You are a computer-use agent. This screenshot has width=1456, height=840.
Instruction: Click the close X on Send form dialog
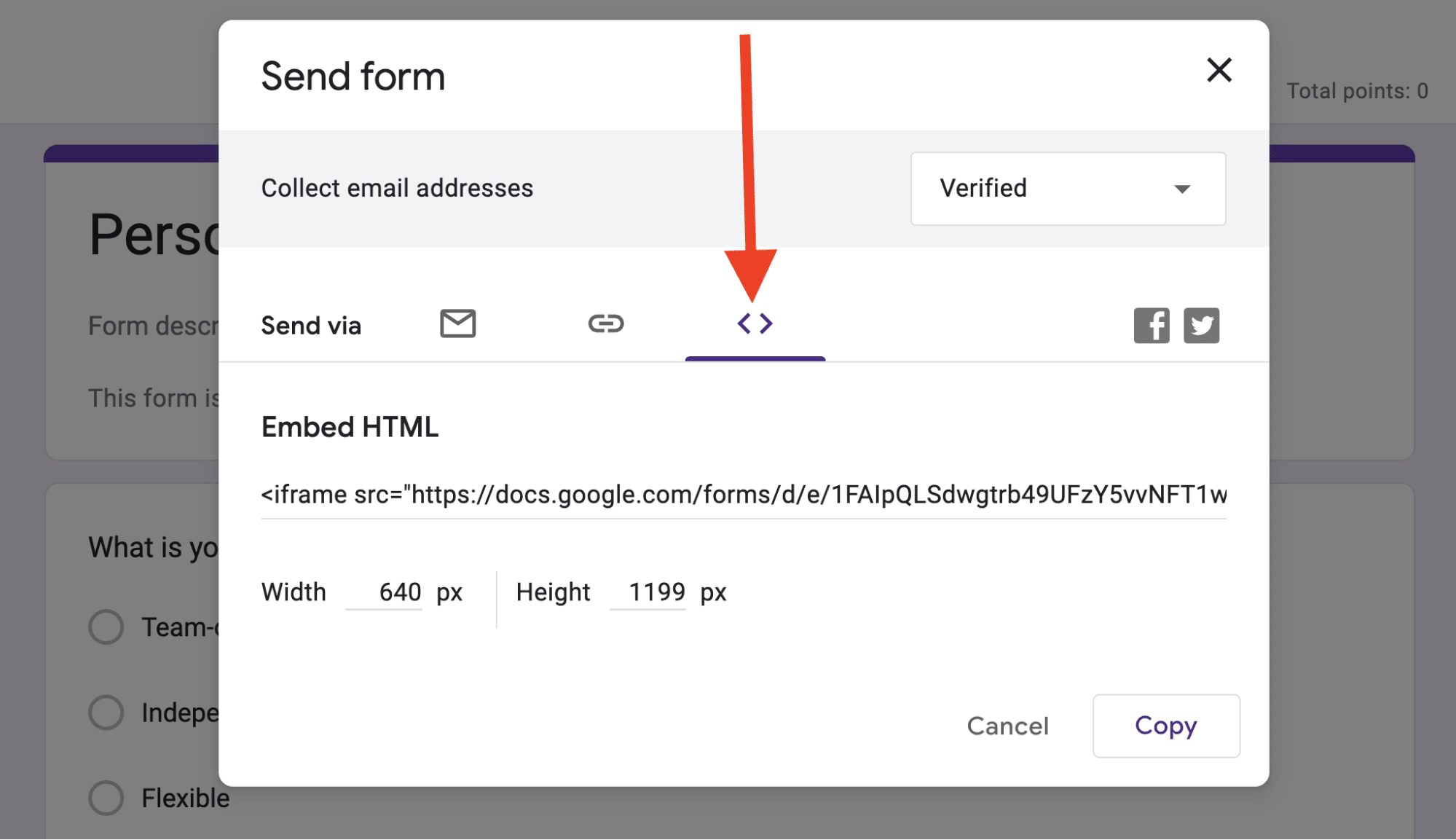1220,71
